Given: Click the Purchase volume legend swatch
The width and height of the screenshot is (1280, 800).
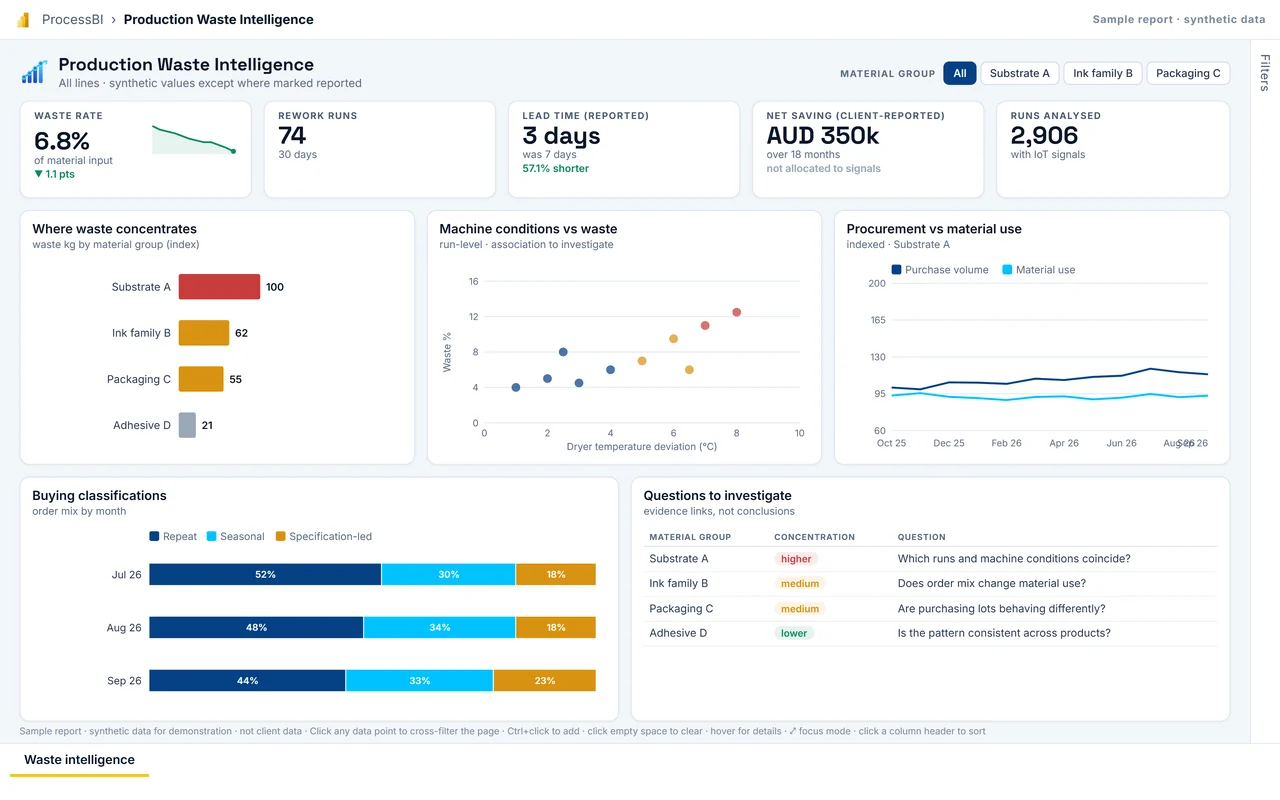Looking at the screenshot, I should click(x=896, y=270).
